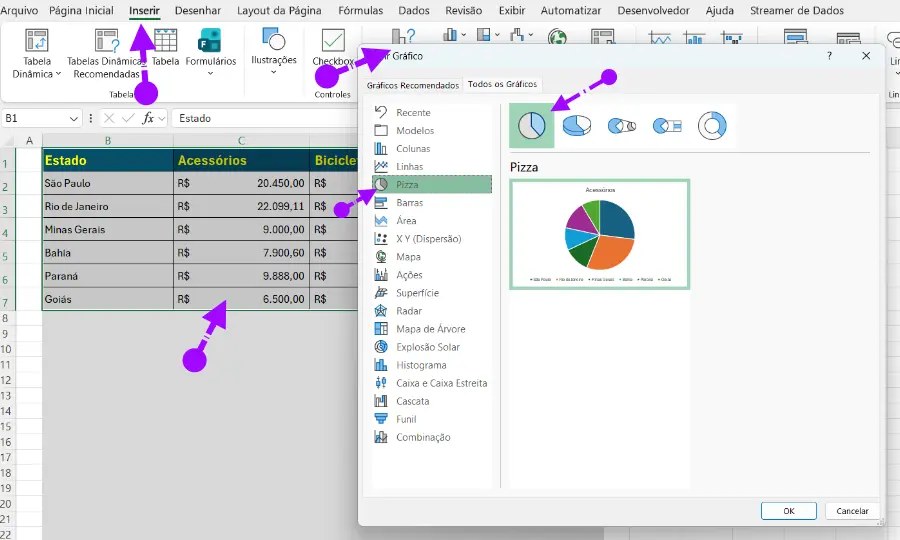The height and width of the screenshot is (540, 900).
Task: Select the bar-of-pie chart subtype icon
Action: [x=667, y=126]
